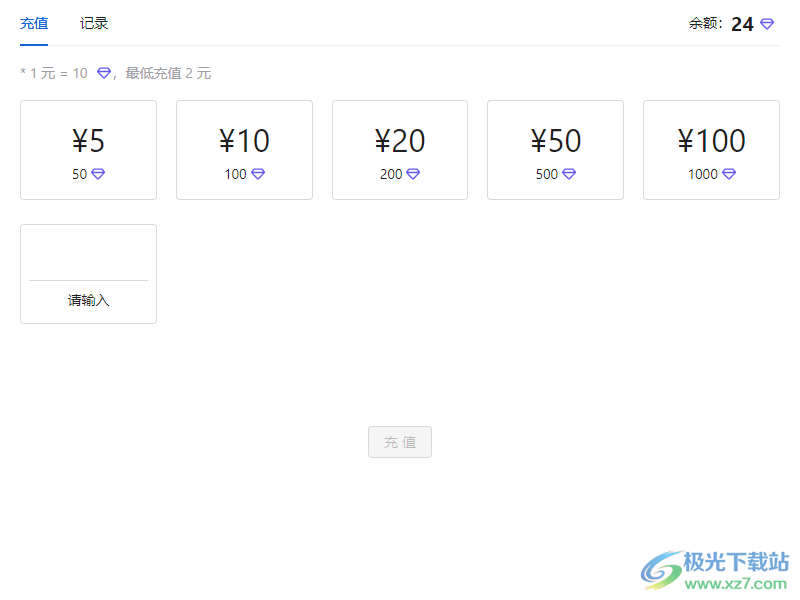Click the balance value 24
Screen dimensions: 800x600
click(x=742, y=24)
